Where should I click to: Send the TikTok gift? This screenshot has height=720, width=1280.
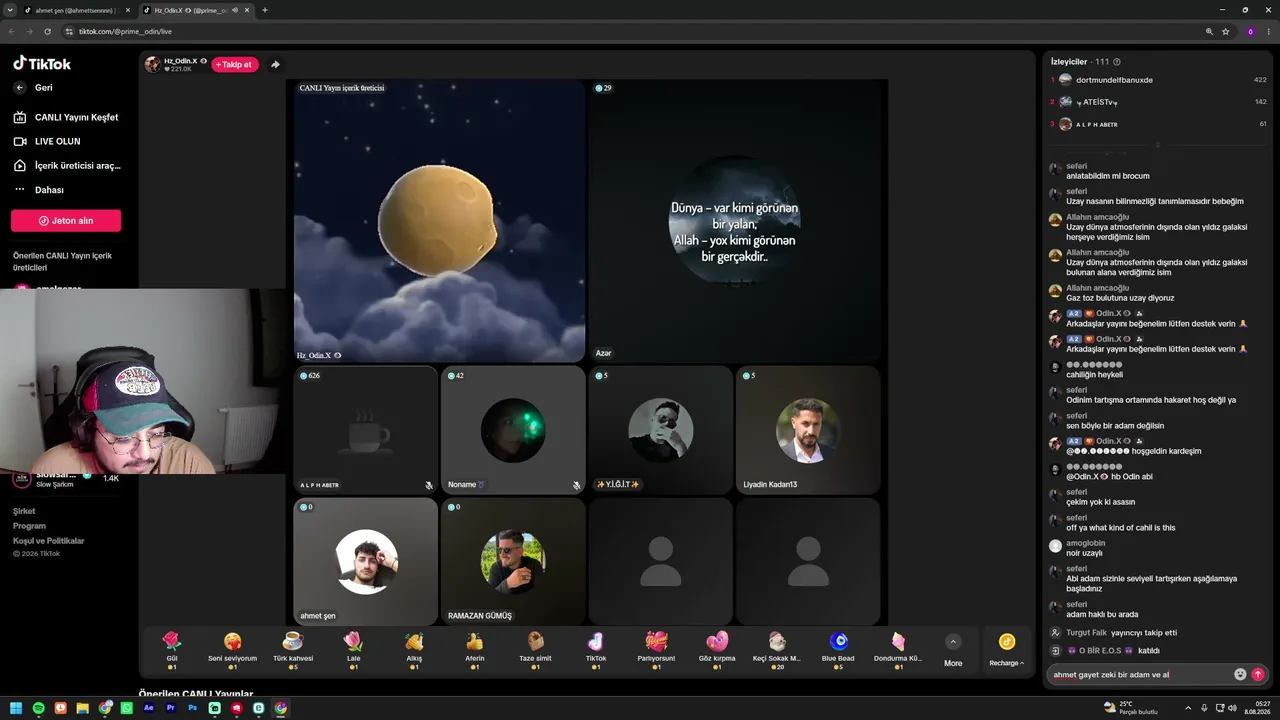tap(596, 649)
